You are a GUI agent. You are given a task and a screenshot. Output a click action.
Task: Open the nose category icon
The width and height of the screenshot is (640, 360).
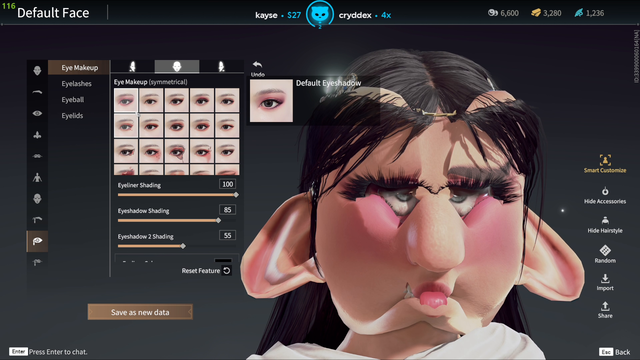coord(37,135)
